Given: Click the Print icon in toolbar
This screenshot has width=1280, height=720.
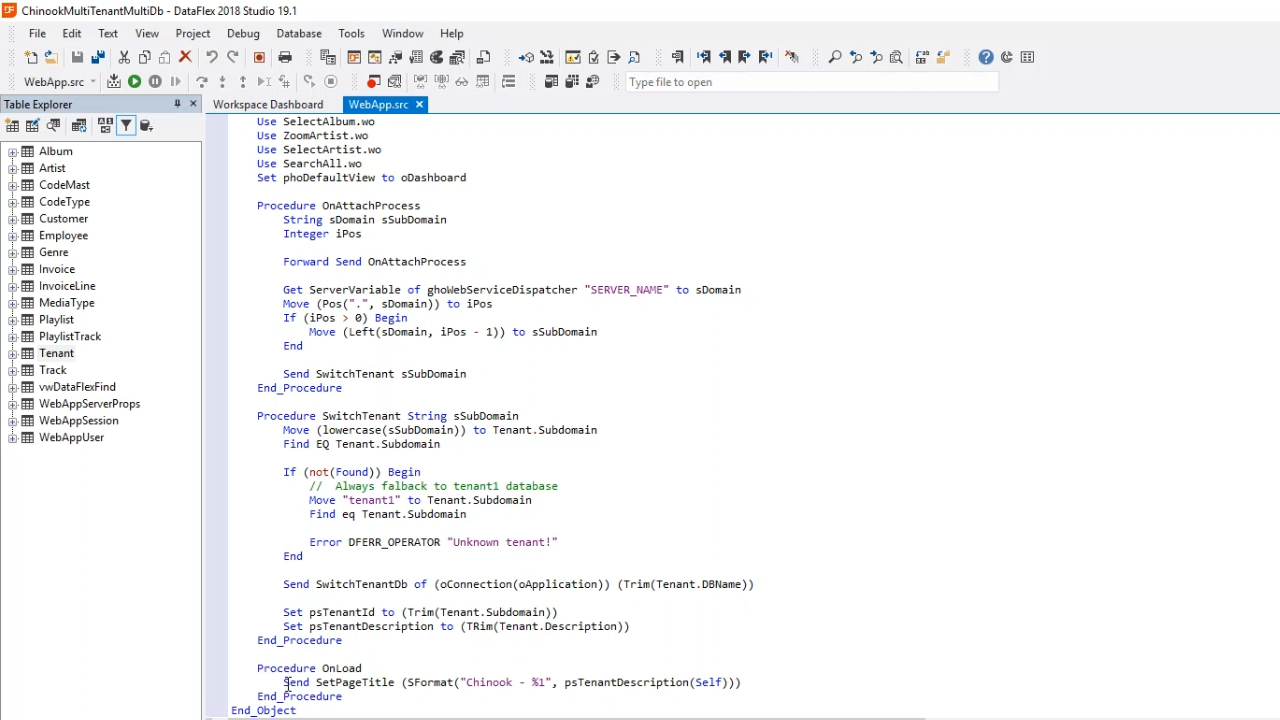Looking at the screenshot, I should click(285, 57).
